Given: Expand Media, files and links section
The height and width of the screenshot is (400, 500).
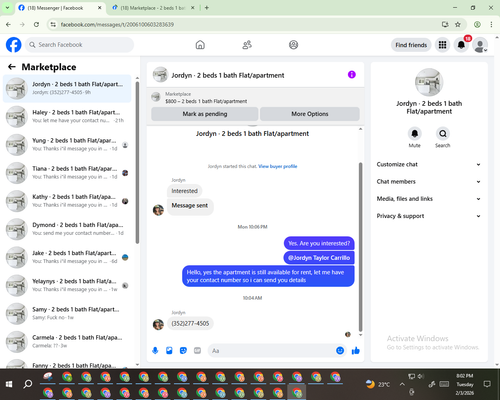Looking at the screenshot, I should 429,199.
